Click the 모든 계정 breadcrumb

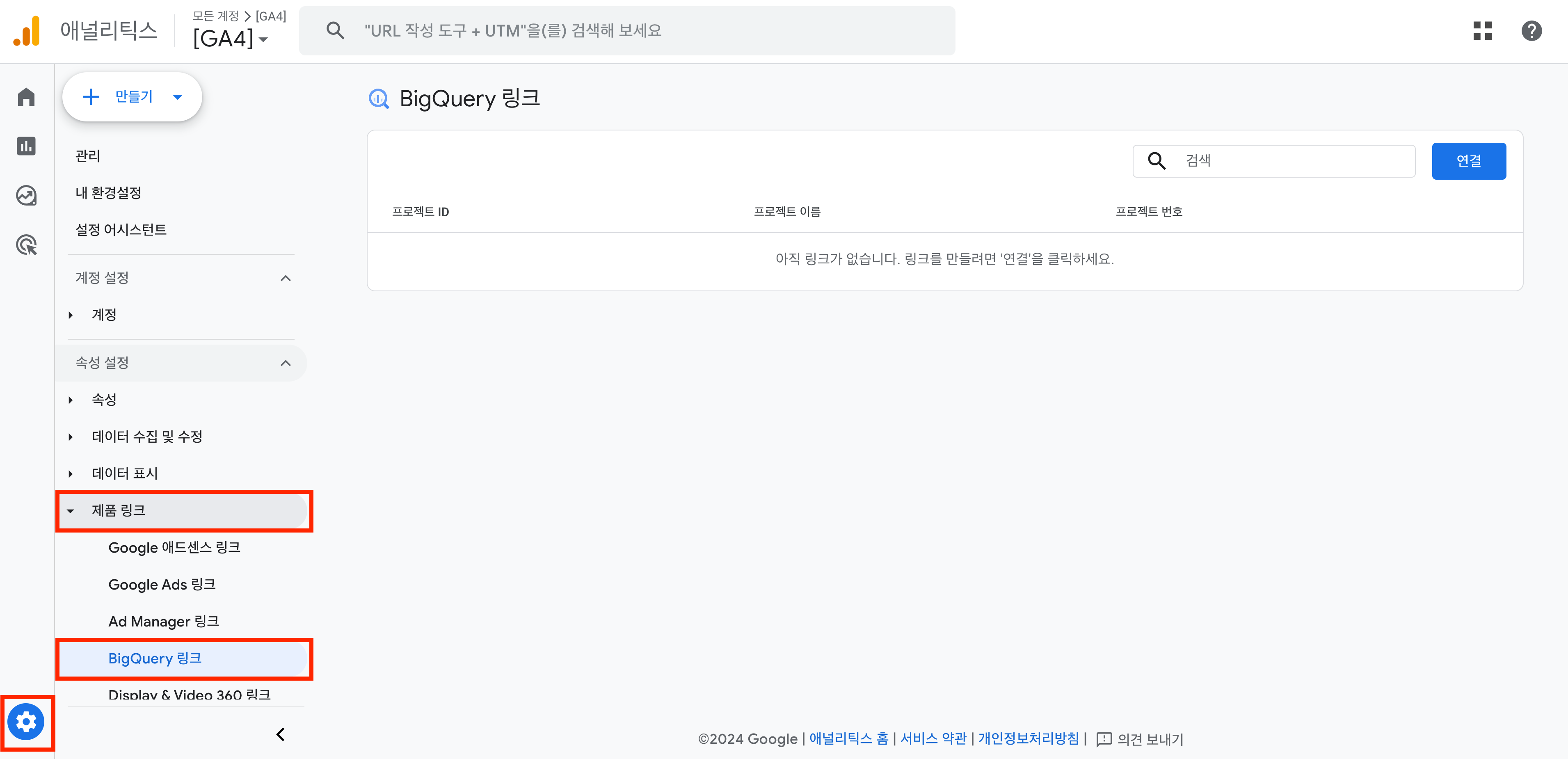215,16
